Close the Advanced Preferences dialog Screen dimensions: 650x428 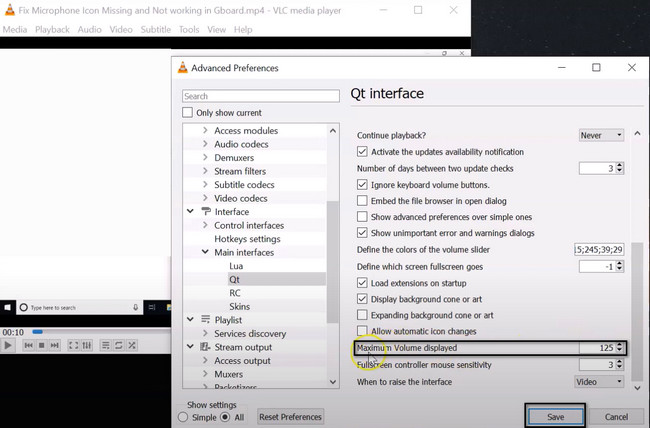point(631,67)
